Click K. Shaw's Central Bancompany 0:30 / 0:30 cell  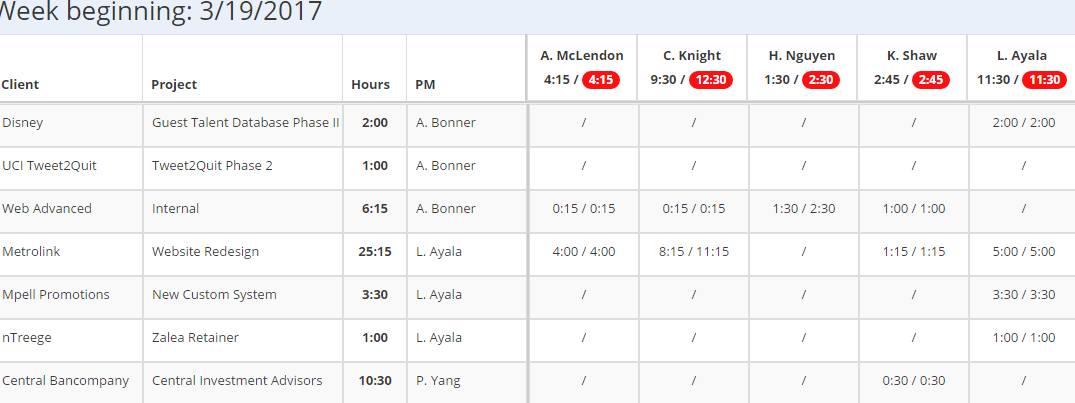[x=913, y=381]
